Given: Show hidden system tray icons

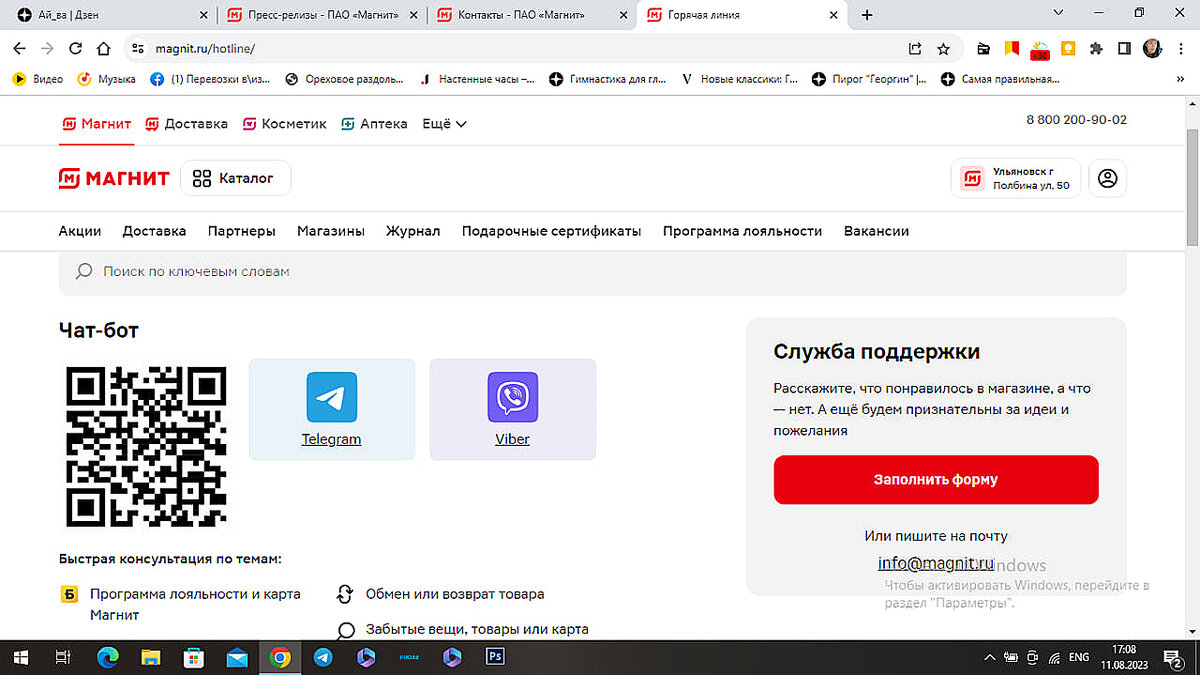Looking at the screenshot, I should 990,657.
